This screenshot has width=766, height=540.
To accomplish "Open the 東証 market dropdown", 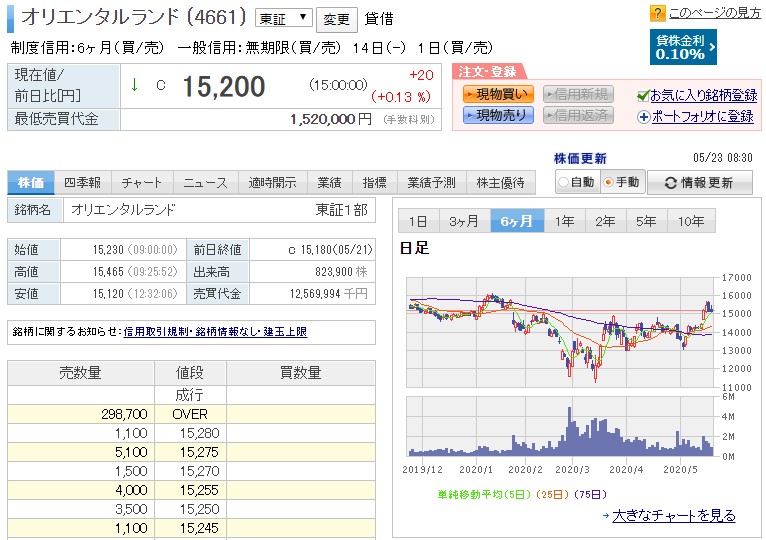I will (283, 19).
